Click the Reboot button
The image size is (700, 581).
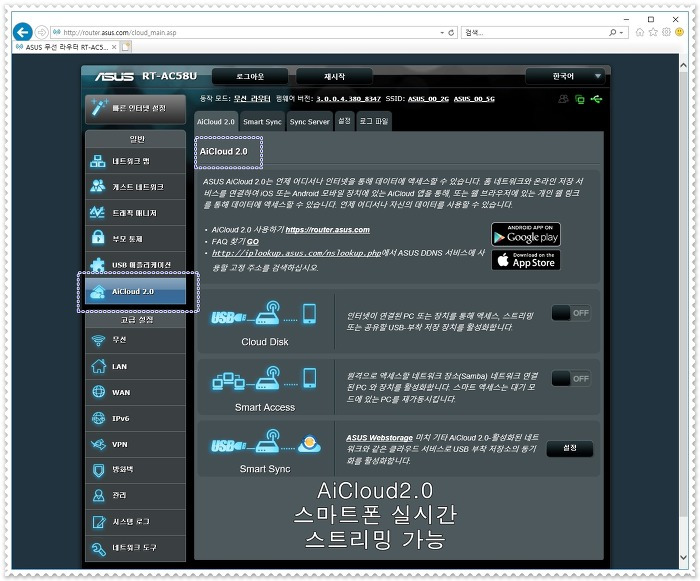click(334, 76)
